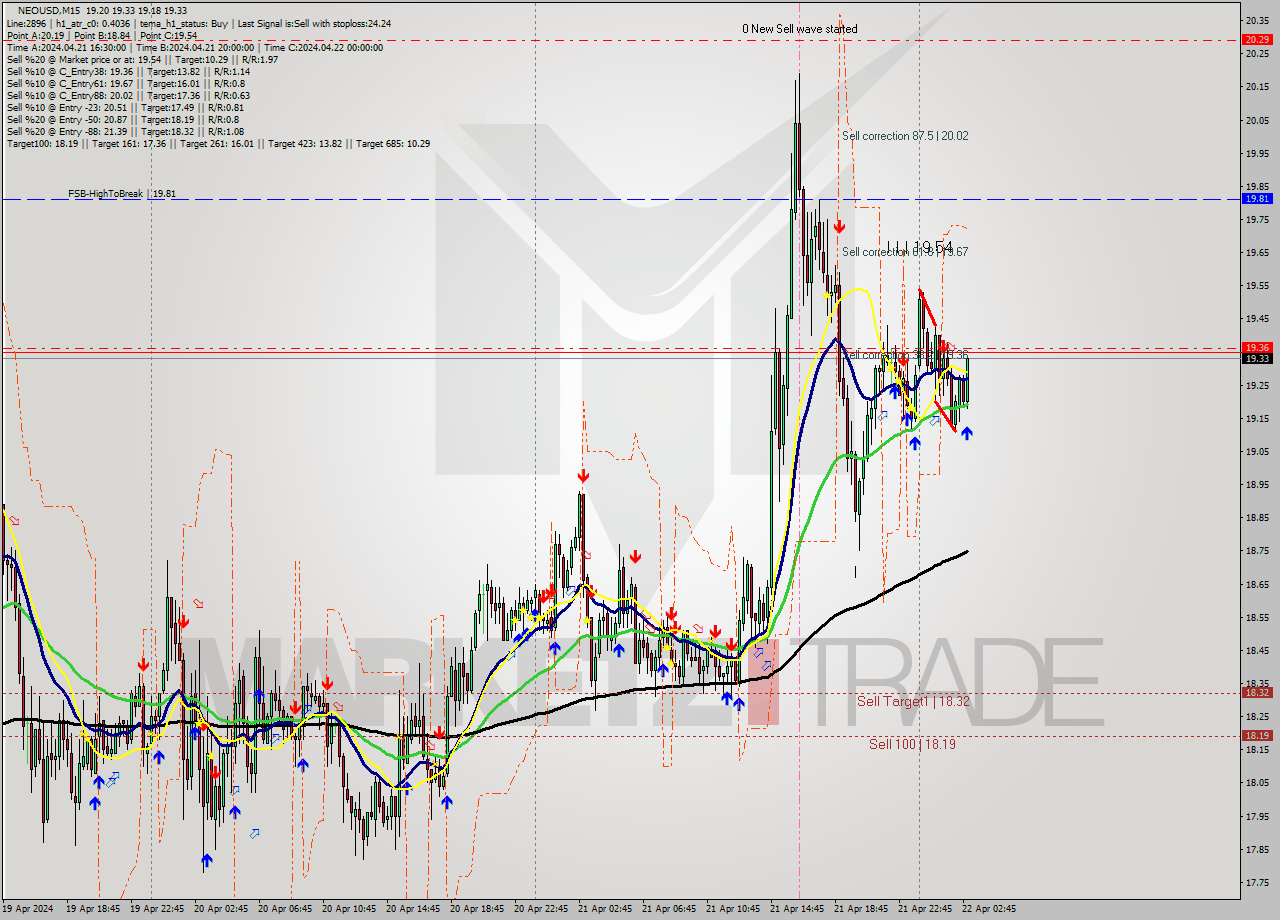Image resolution: width=1280 pixels, height=920 pixels.
Task: Click the 20.05 price axis label
Action: (1257, 120)
